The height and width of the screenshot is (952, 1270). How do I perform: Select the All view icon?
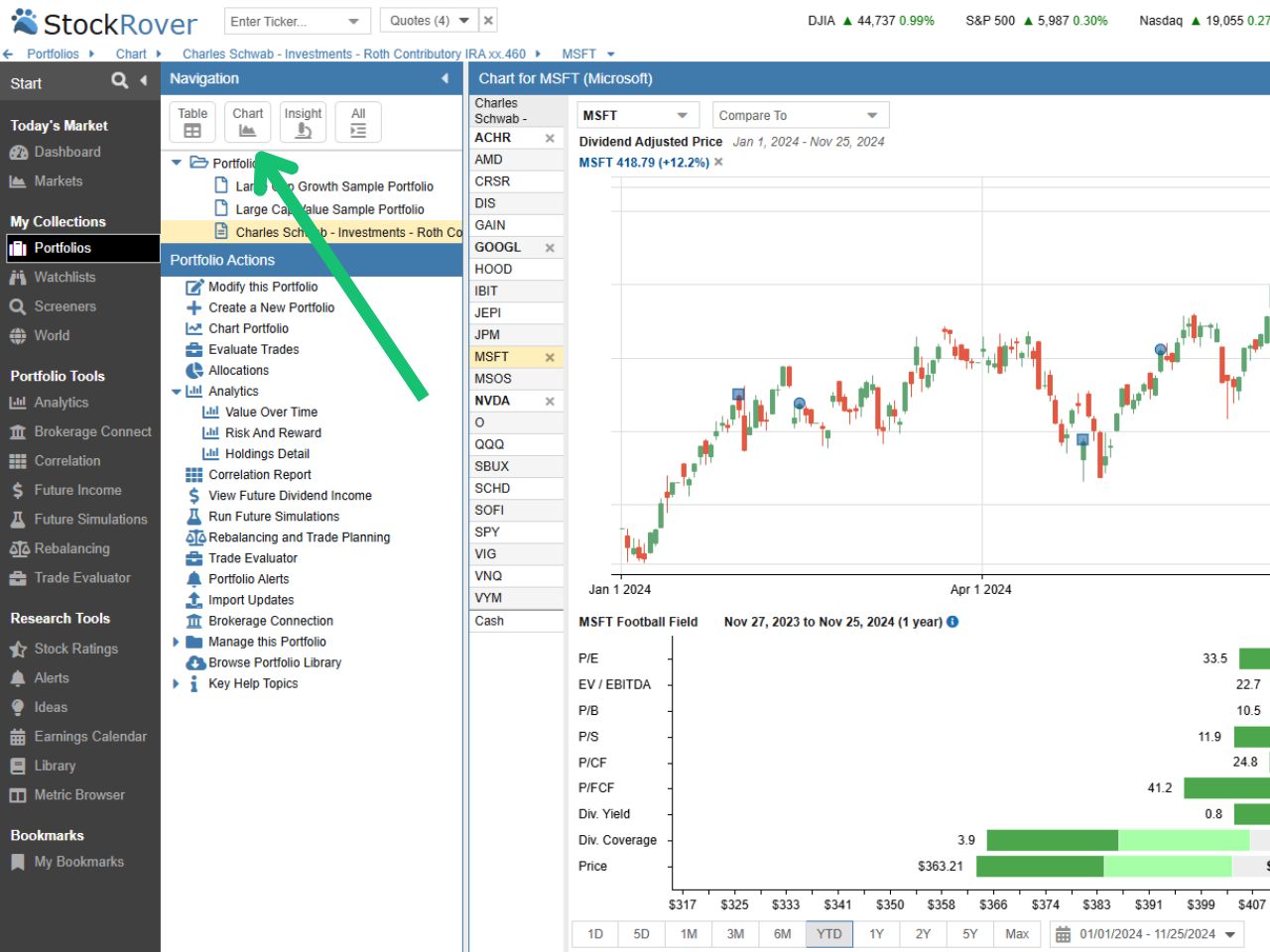358,122
